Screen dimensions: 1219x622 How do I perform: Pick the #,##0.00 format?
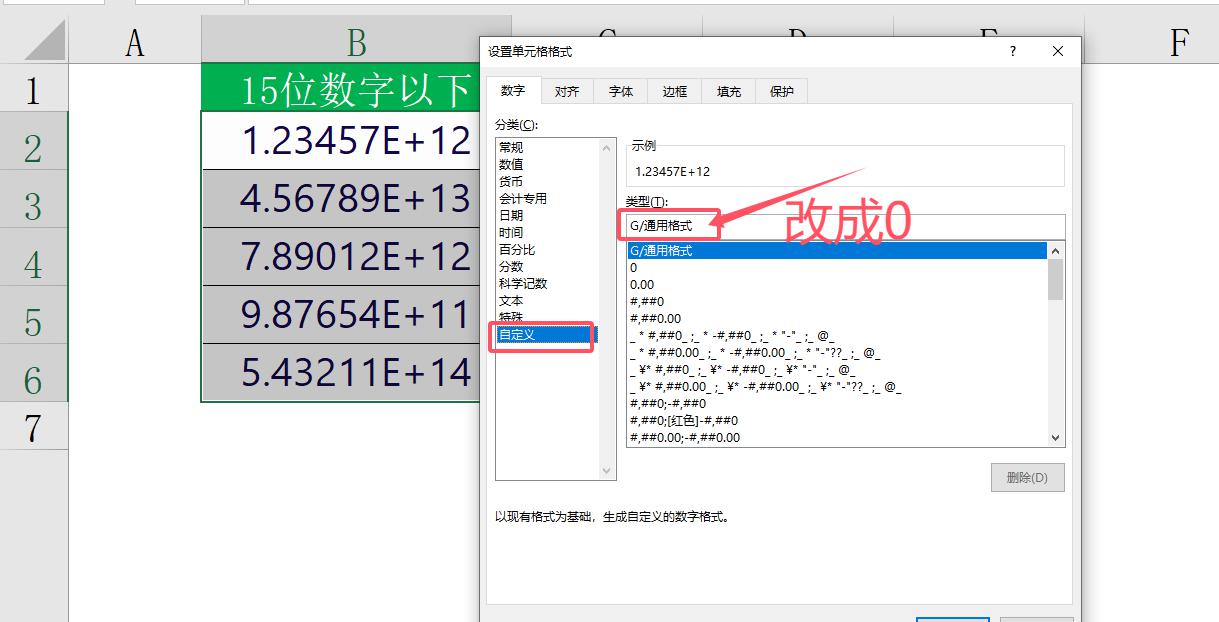pyautogui.click(x=837, y=319)
